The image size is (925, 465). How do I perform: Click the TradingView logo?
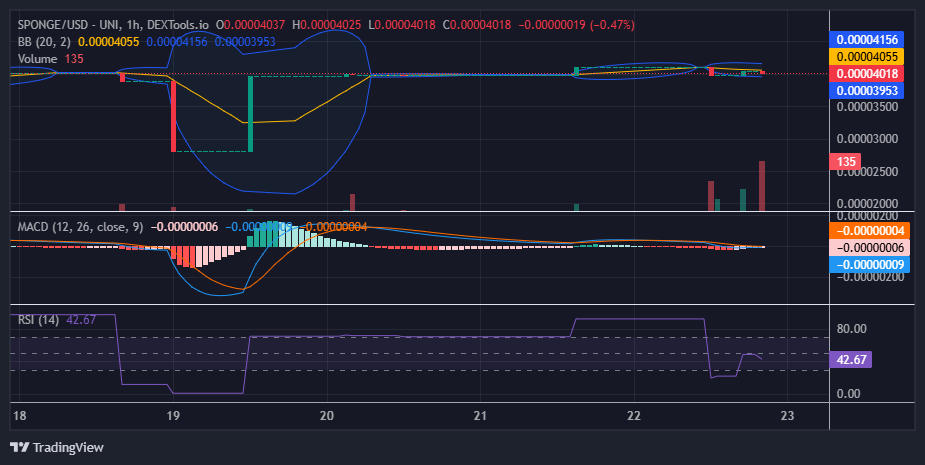point(57,447)
